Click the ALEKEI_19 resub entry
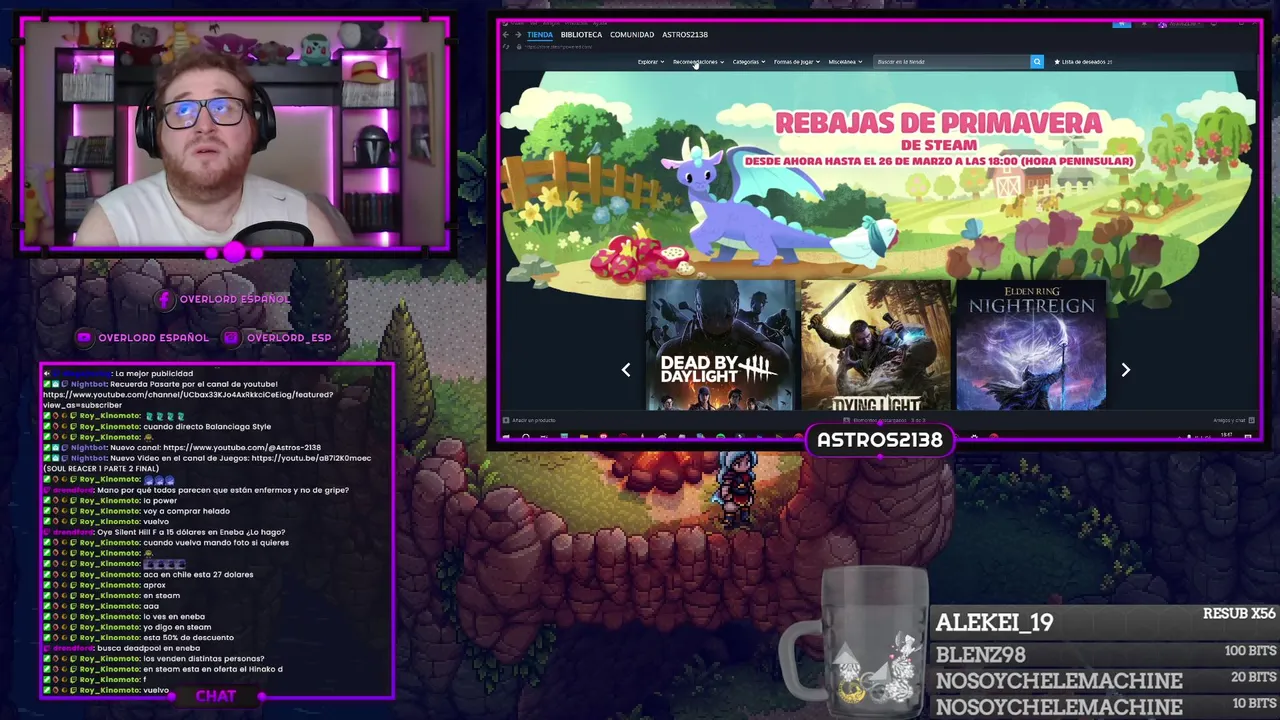The height and width of the screenshot is (720, 1280). pyautogui.click(x=1105, y=622)
